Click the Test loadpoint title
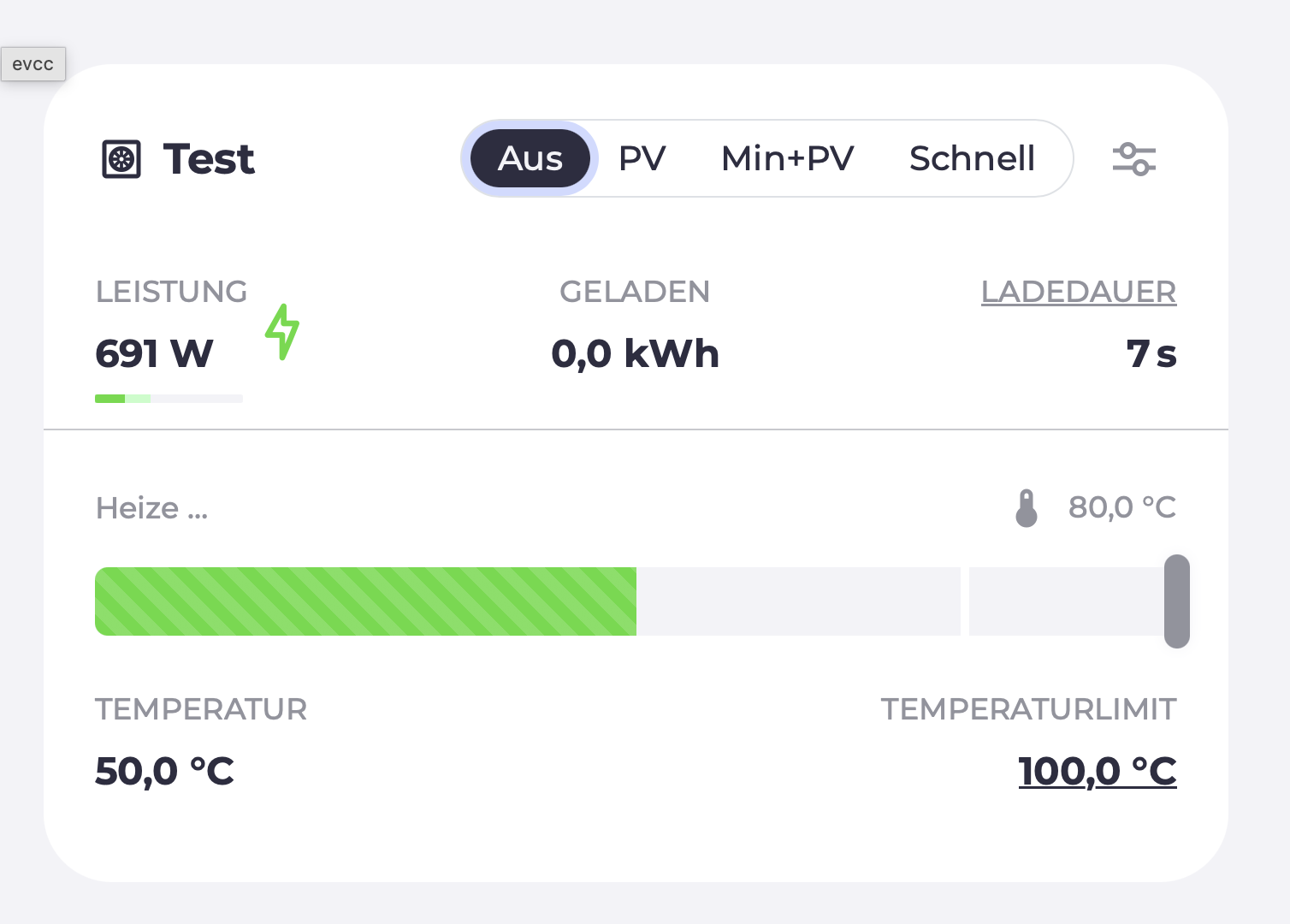Image resolution: width=1290 pixels, height=924 pixels. [x=209, y=159]
